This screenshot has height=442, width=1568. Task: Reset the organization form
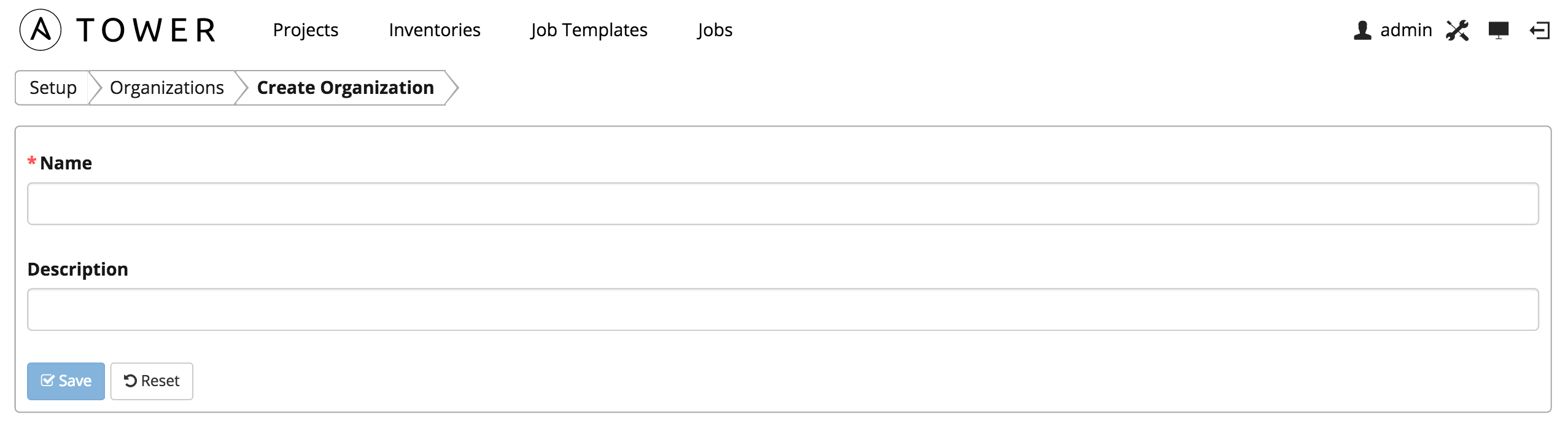[152, 381]
